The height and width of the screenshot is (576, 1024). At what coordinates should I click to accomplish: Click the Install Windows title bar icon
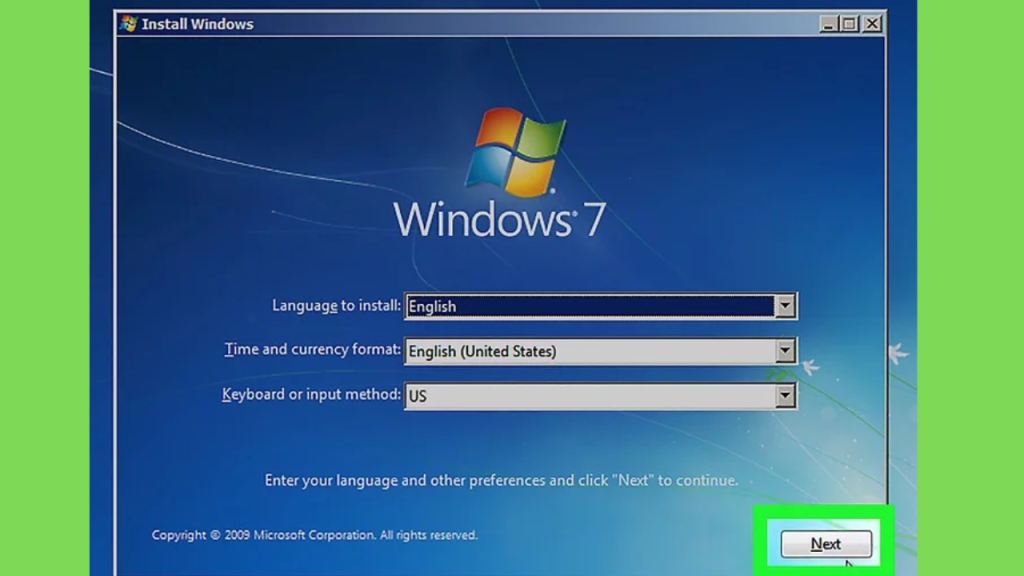tap(128, 24)
